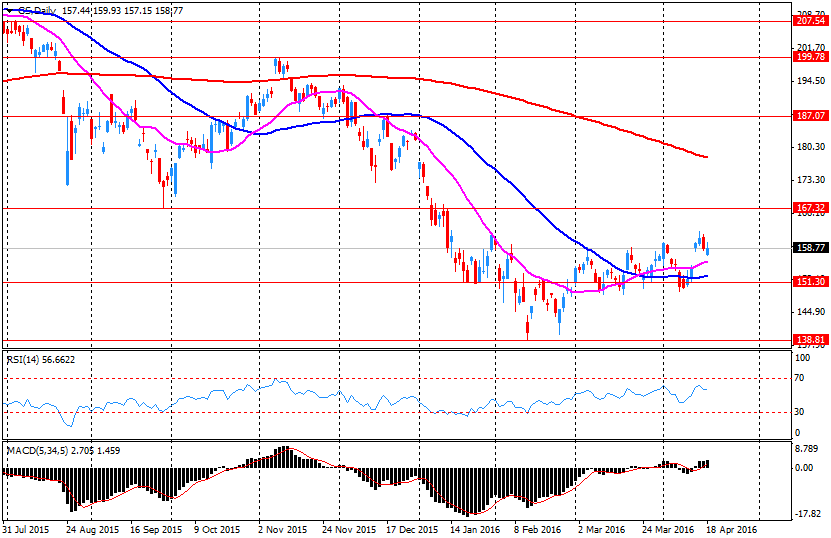Click the 18 Apr 2016 date label

coord(732,529)
